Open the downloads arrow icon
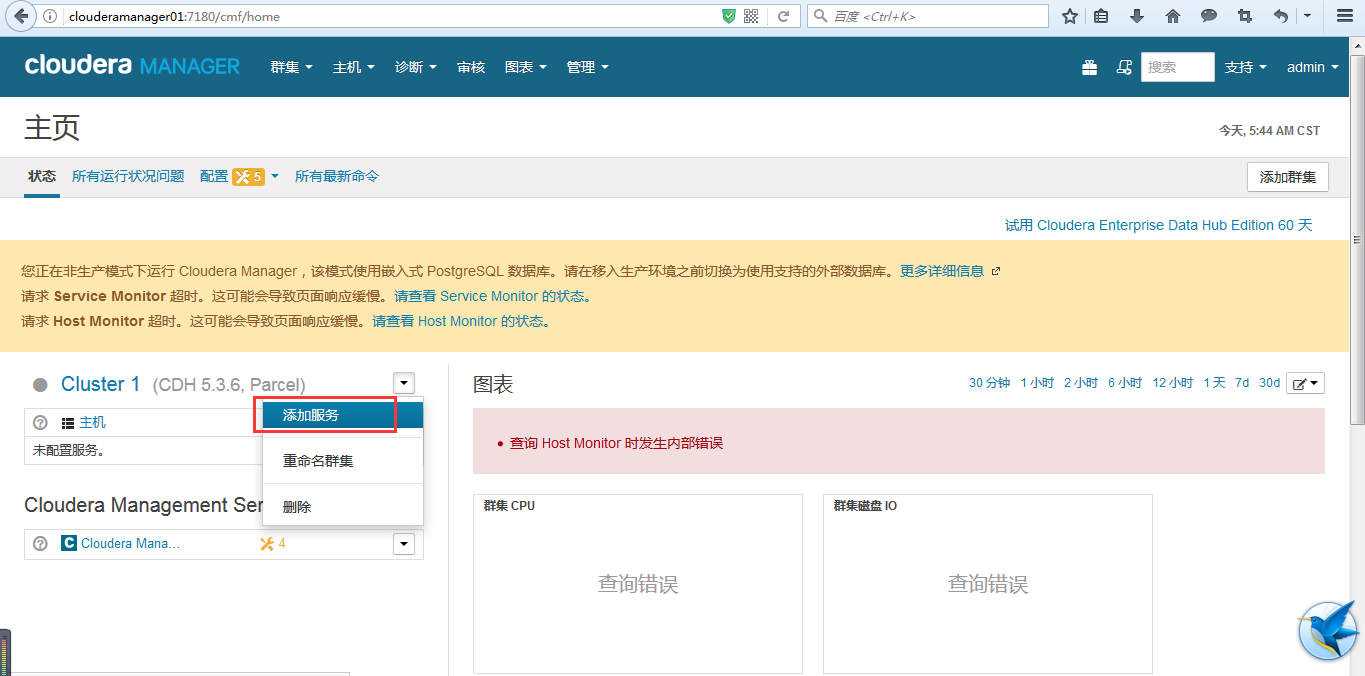The height and width of the screenshot is (676, 1365). coord(1137,16)
